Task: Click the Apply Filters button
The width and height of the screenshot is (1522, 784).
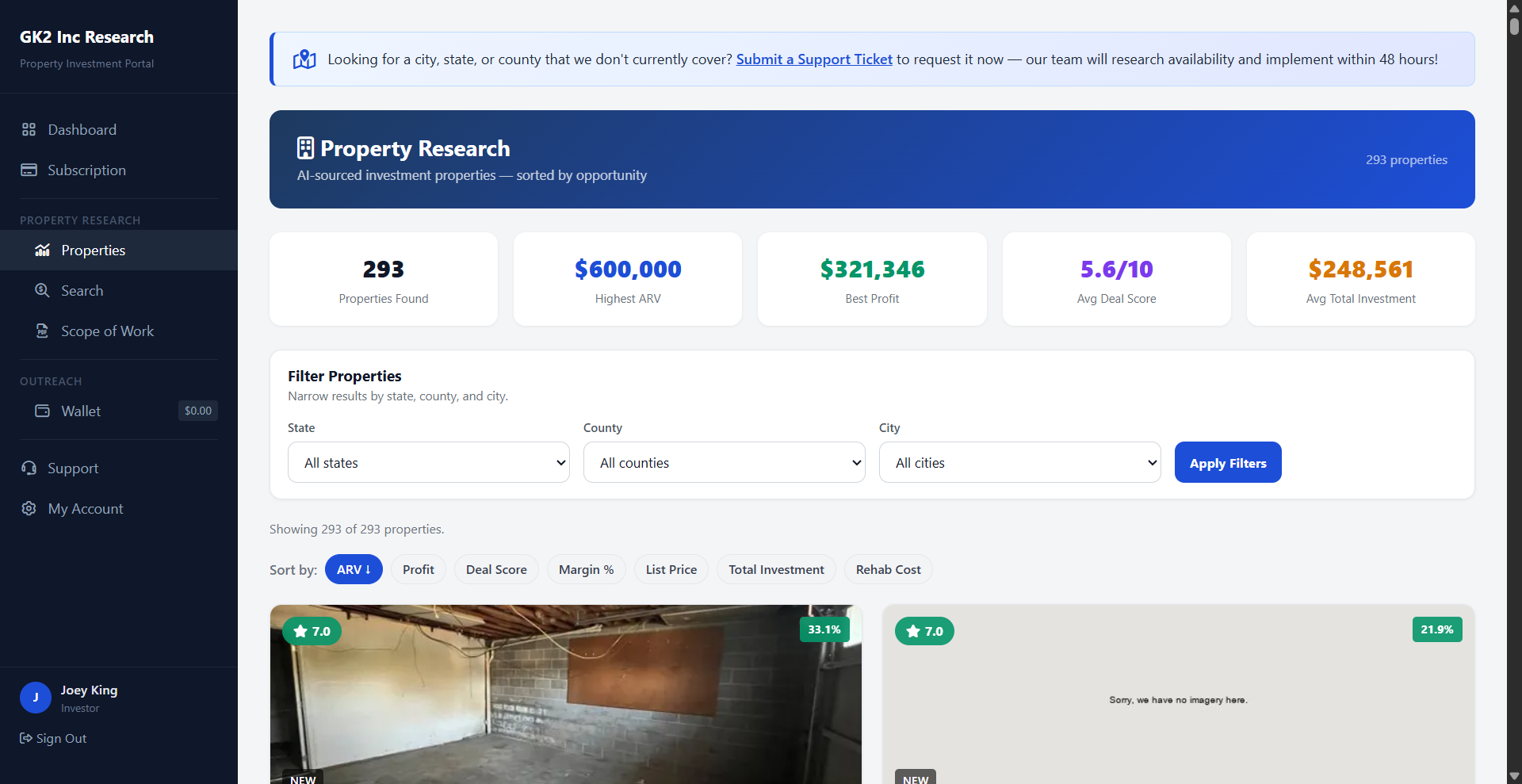Action: tap(1228, 462)
